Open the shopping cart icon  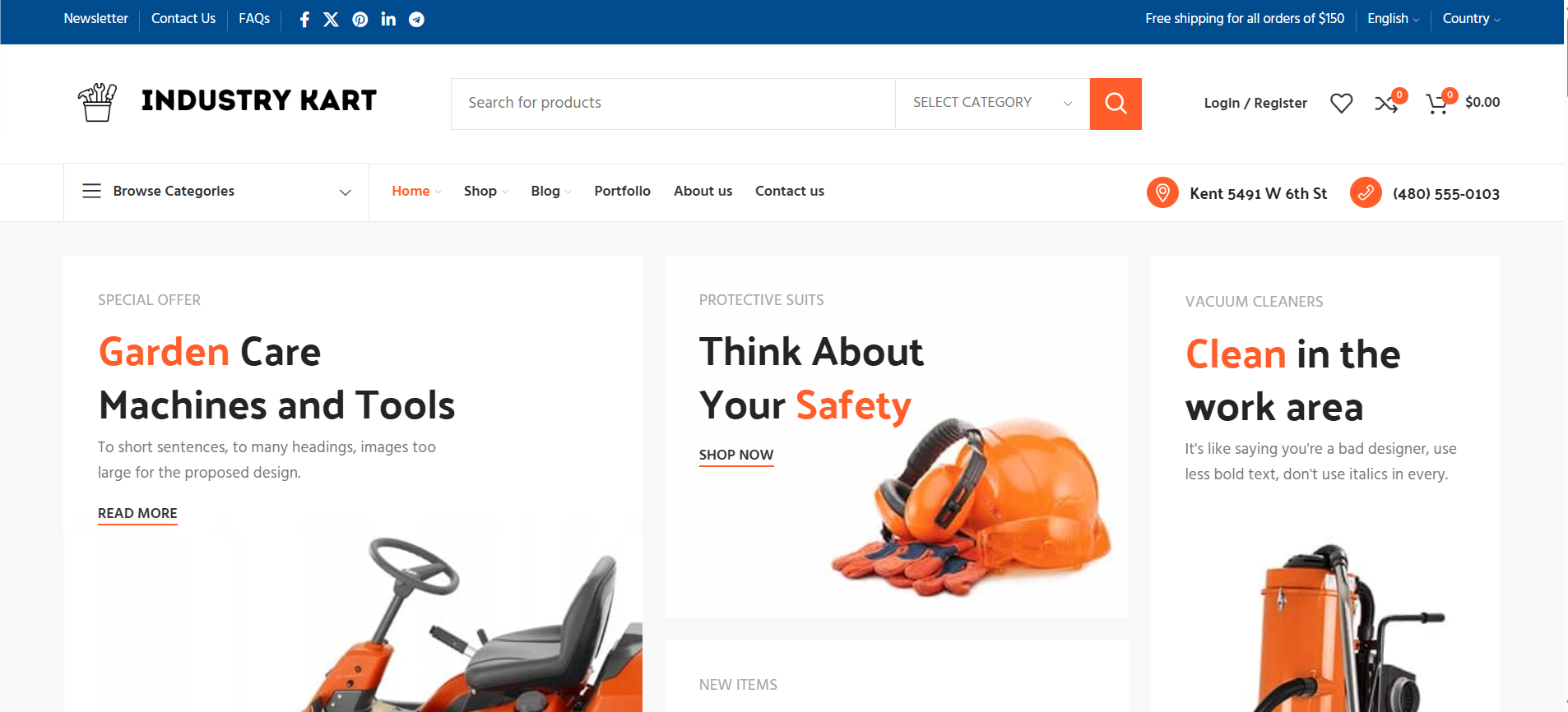click(x=1437, y=104)
